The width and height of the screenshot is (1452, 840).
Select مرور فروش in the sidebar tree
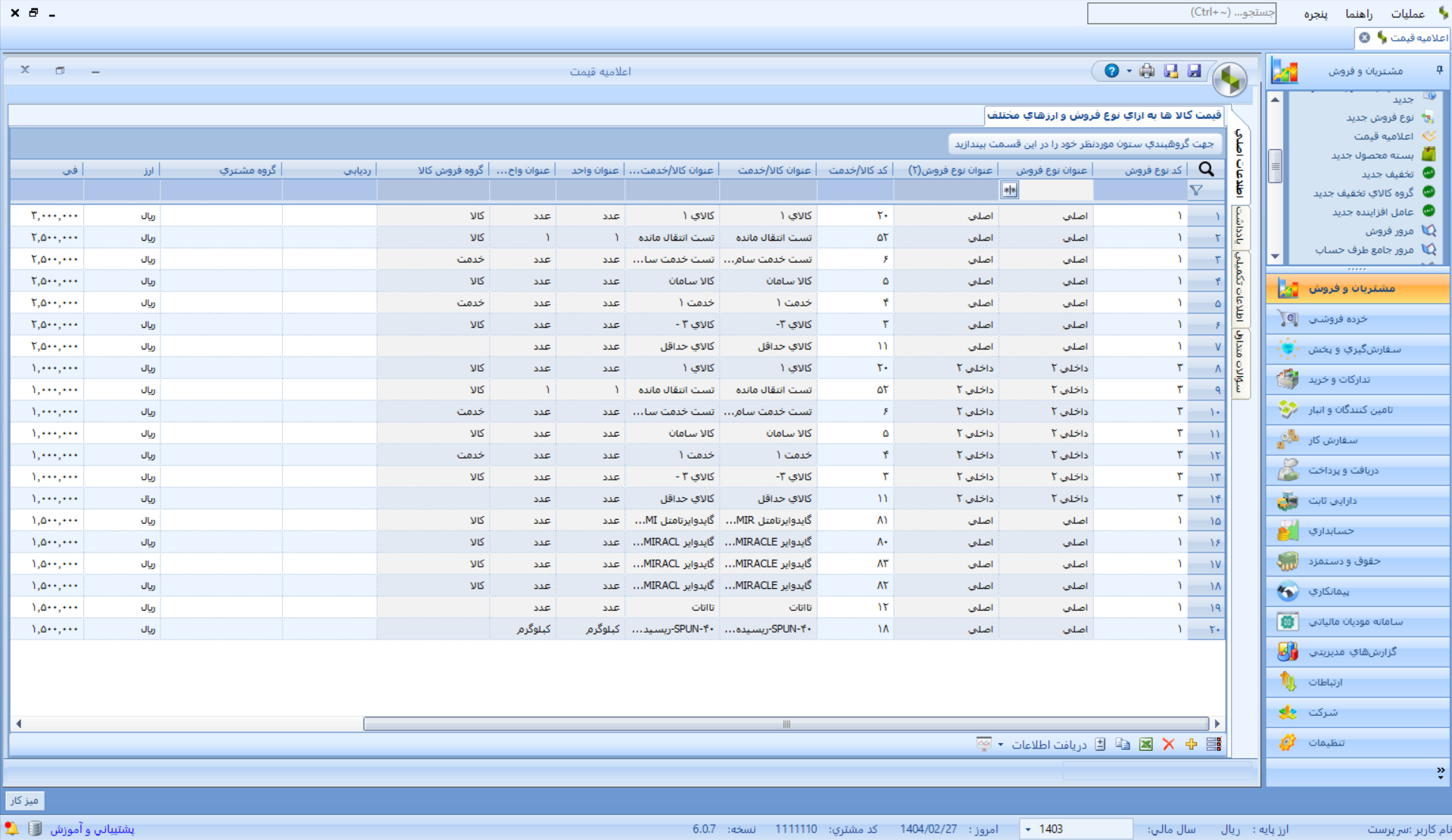(x=1389, y=231)
